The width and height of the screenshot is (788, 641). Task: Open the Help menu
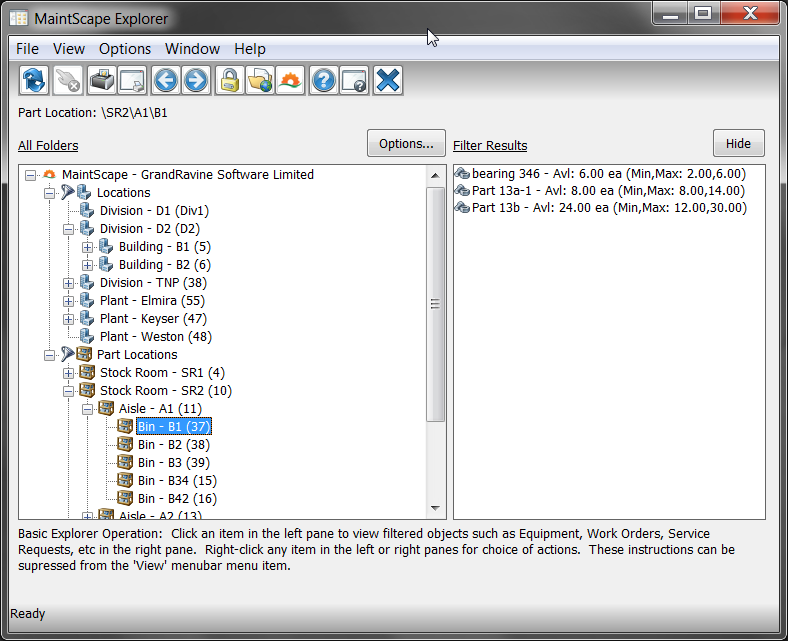point(250,49)
